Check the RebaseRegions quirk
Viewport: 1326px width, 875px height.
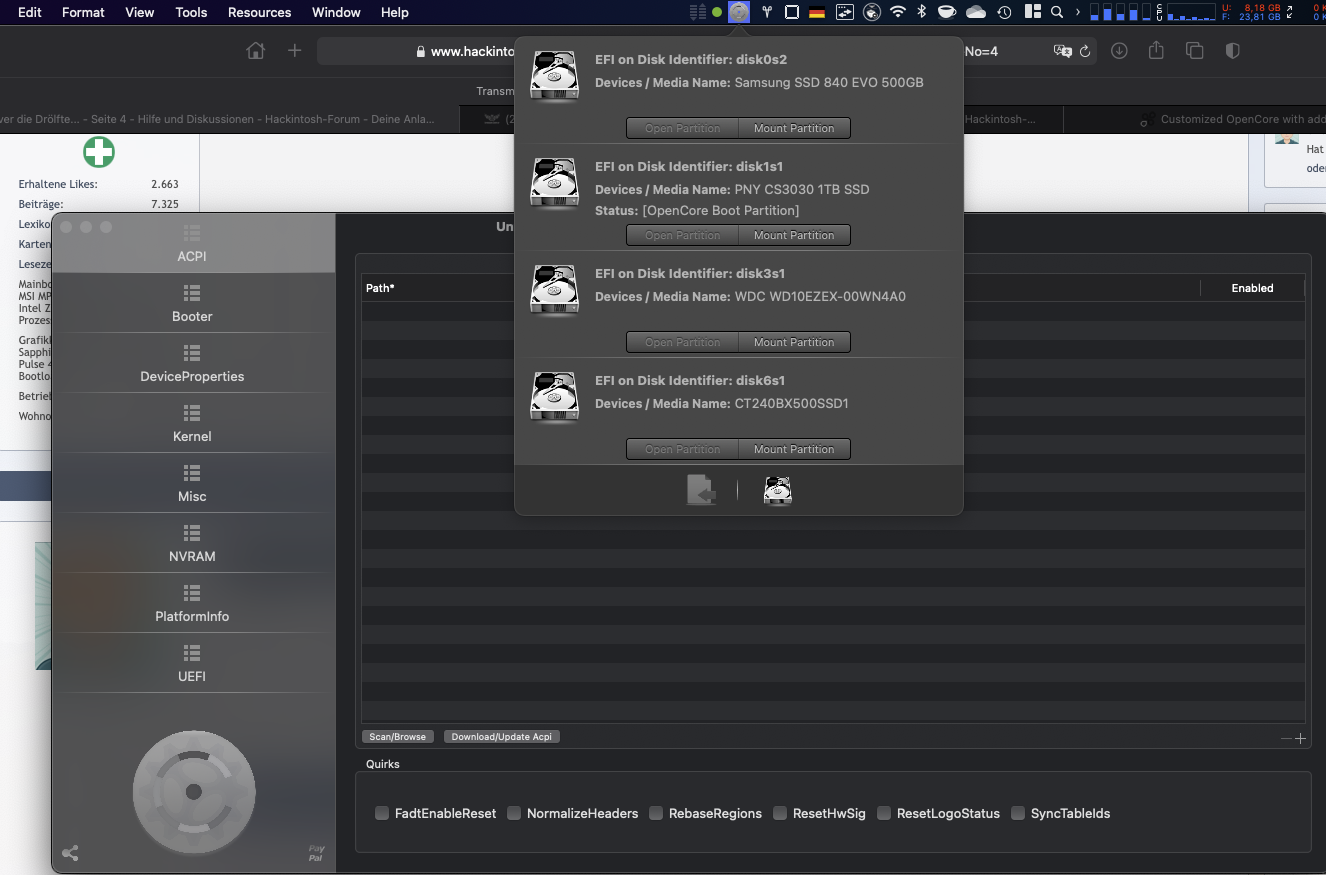point(656,813)
